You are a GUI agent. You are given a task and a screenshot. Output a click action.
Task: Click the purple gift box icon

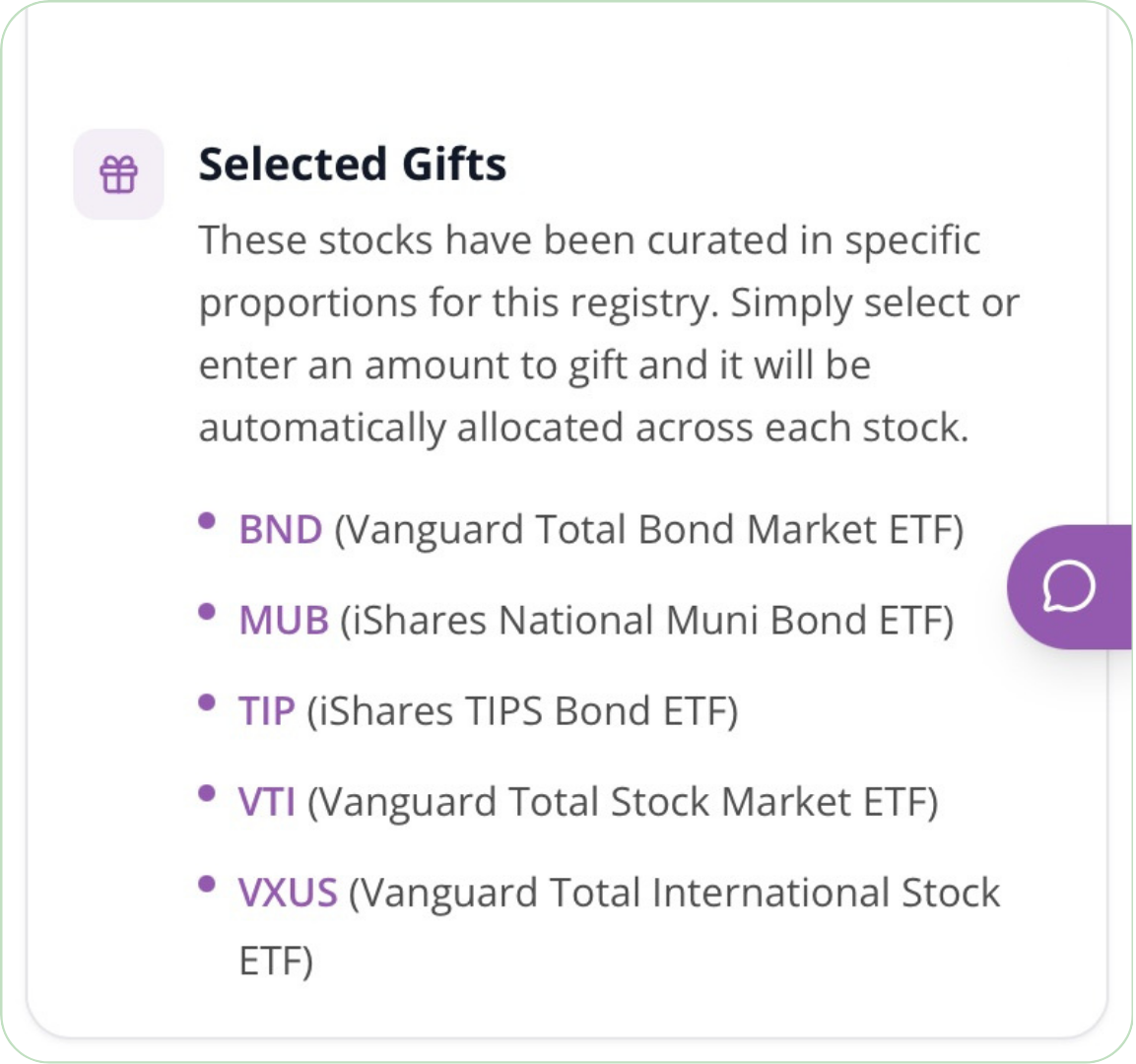coord(118,174)
